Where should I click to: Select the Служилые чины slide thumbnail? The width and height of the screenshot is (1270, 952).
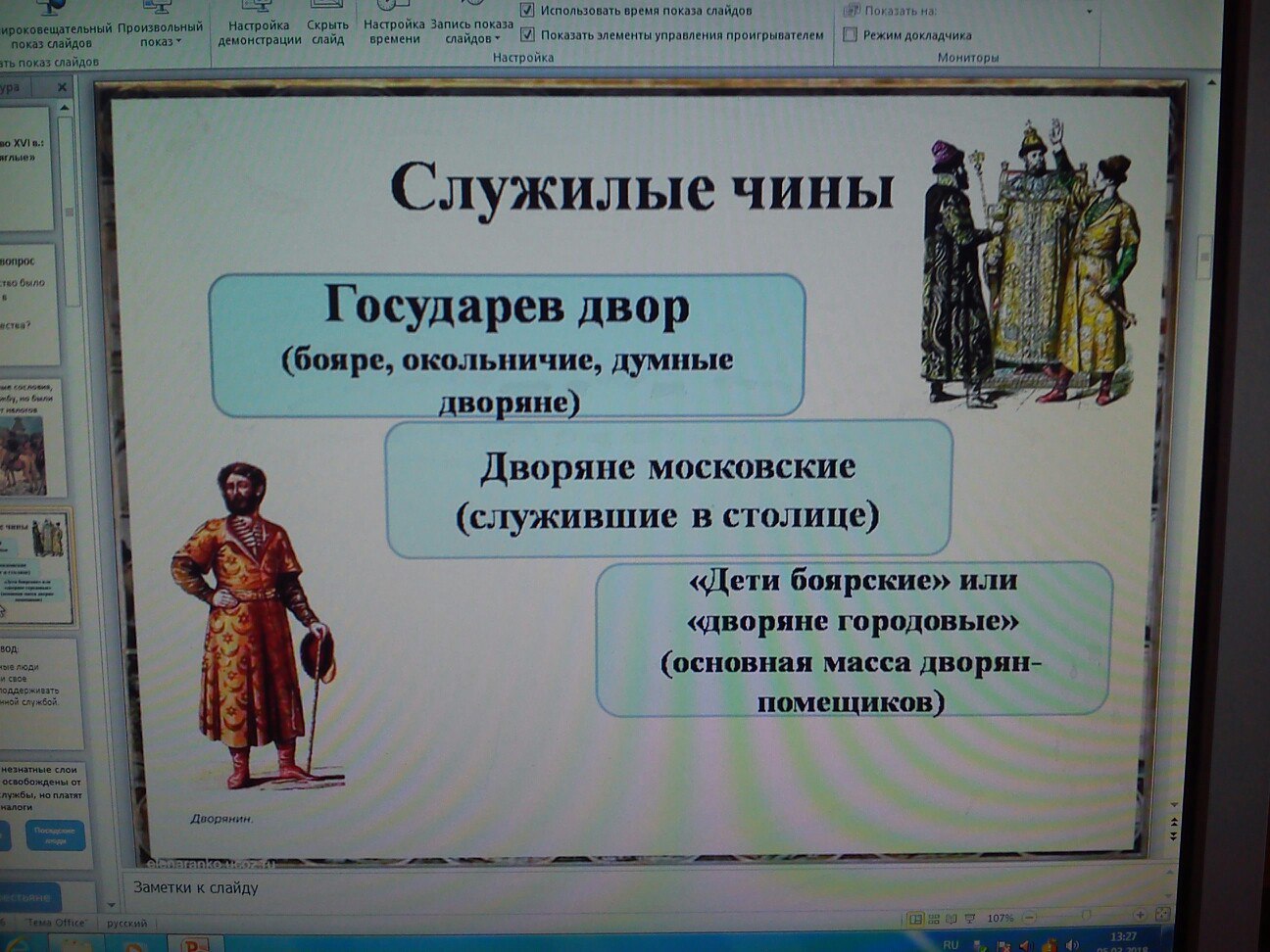coord(35,568)
